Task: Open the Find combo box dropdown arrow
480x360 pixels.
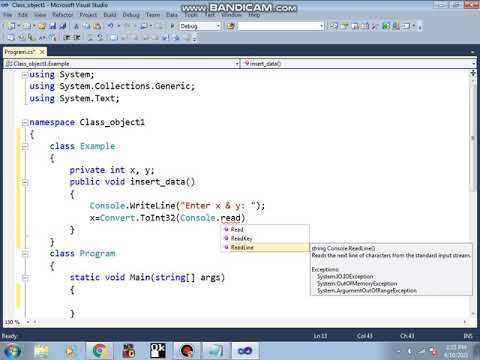Action: click(321, 26)
